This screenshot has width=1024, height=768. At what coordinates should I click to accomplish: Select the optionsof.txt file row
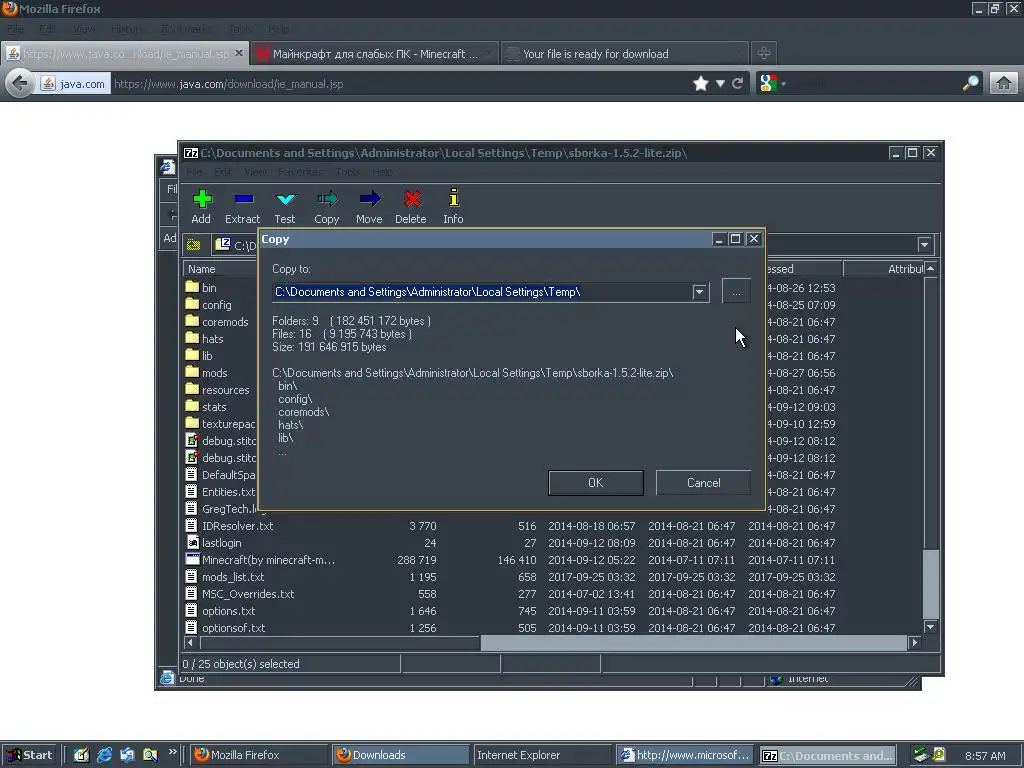(553, 628)
